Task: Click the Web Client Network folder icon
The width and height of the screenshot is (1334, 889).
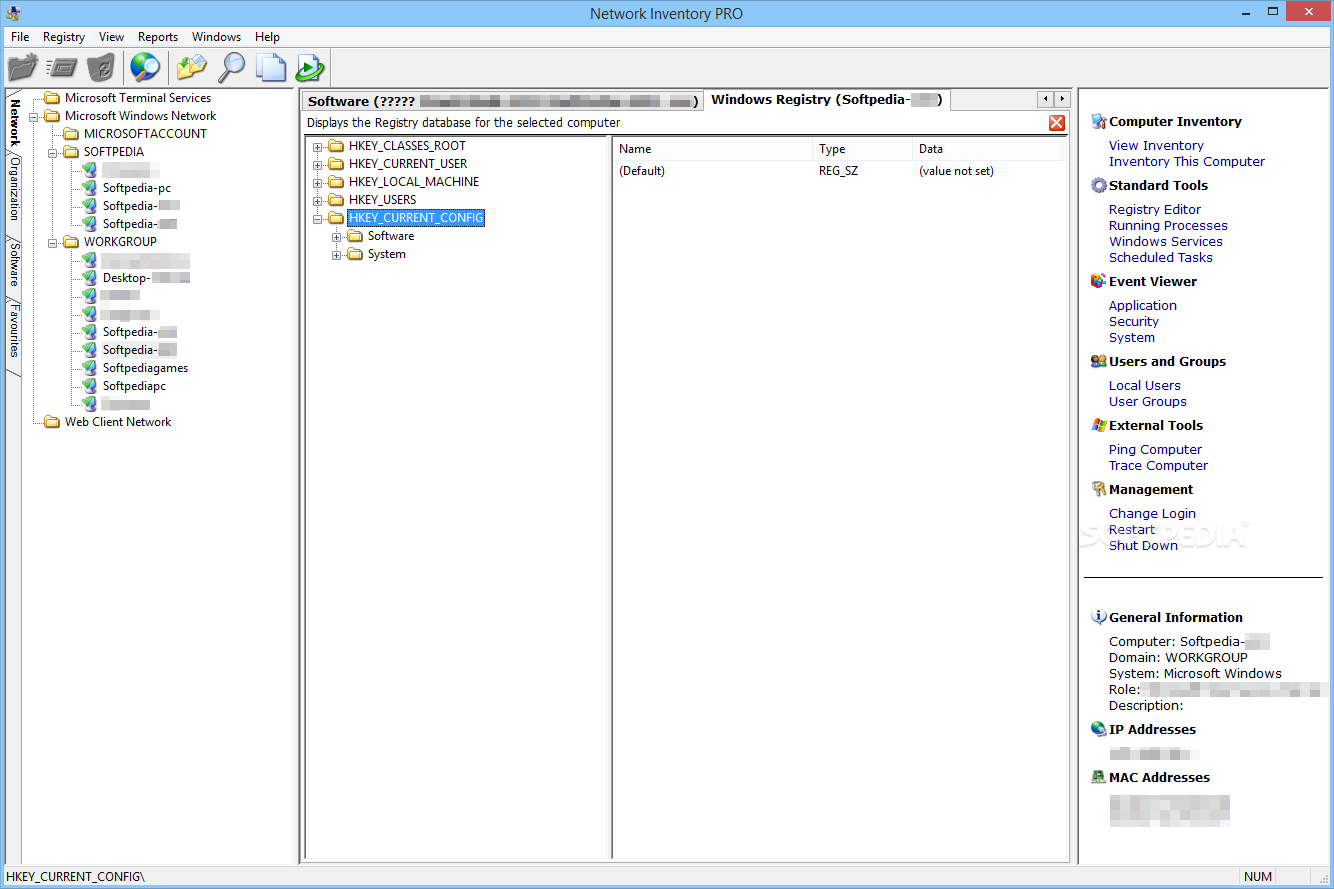Action: tap(52, 422)
